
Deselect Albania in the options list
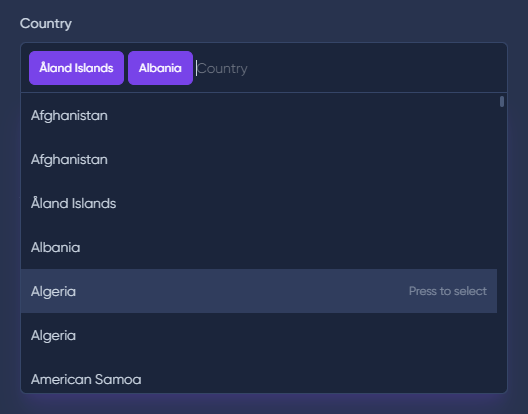(x=259, y=247)
